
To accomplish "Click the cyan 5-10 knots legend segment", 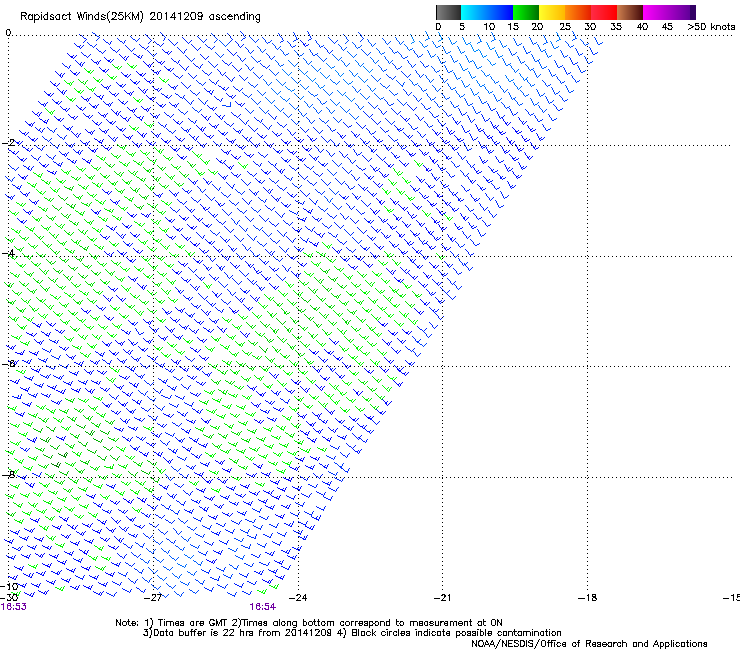I will coord(474,12).
